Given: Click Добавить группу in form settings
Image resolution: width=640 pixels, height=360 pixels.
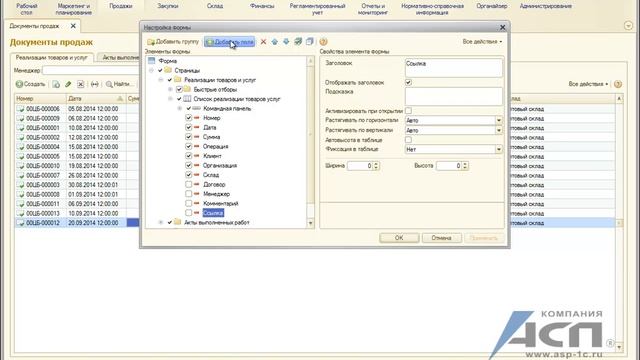Looking at the screenshot, I should click(173, 42).
